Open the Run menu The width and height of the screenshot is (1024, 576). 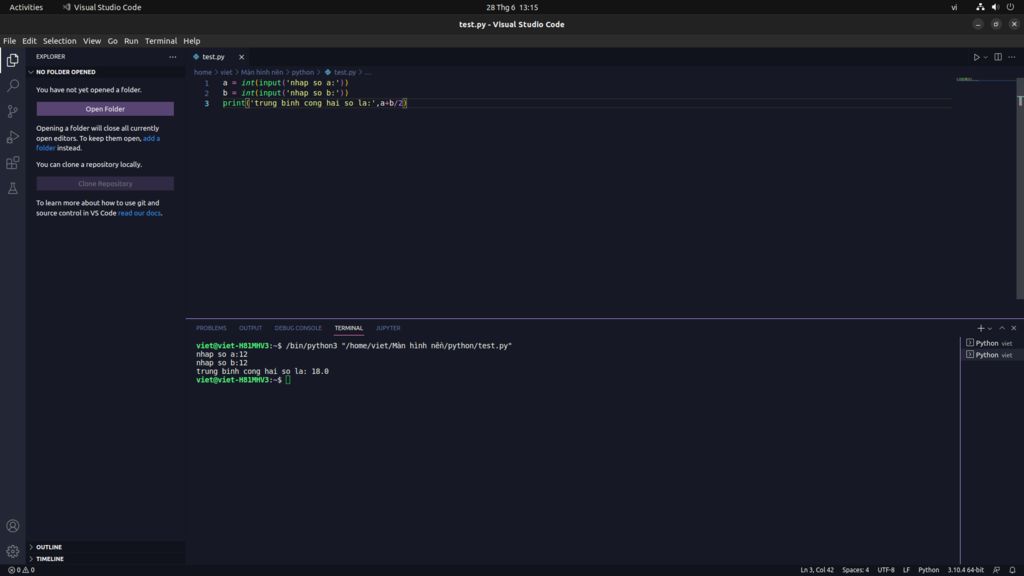[x=131, y=40]
